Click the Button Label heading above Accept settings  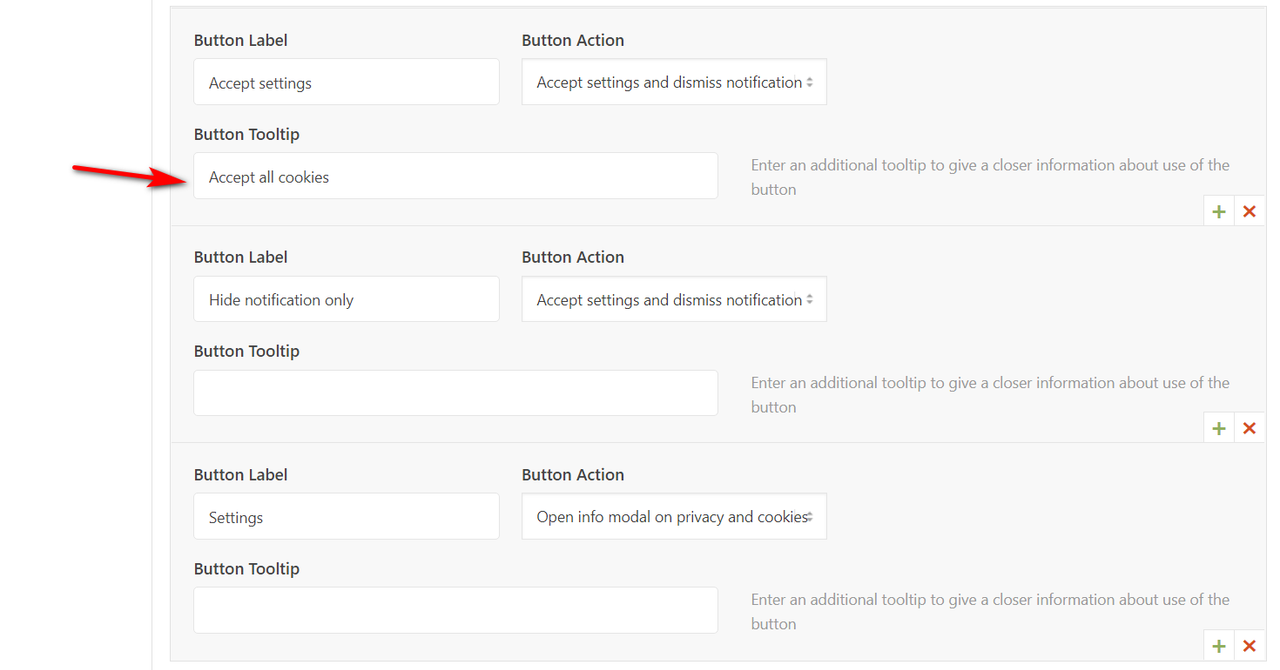[241, 40]
